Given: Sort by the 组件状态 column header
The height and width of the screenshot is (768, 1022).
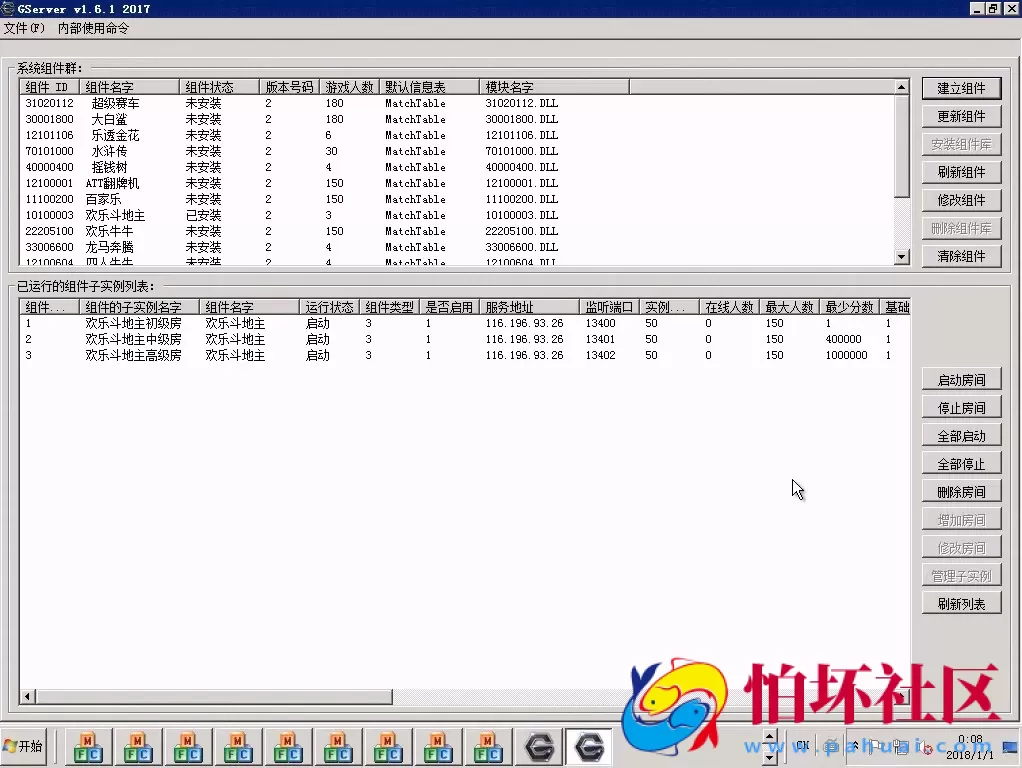Looking at the screenshot, I should 218,87.
